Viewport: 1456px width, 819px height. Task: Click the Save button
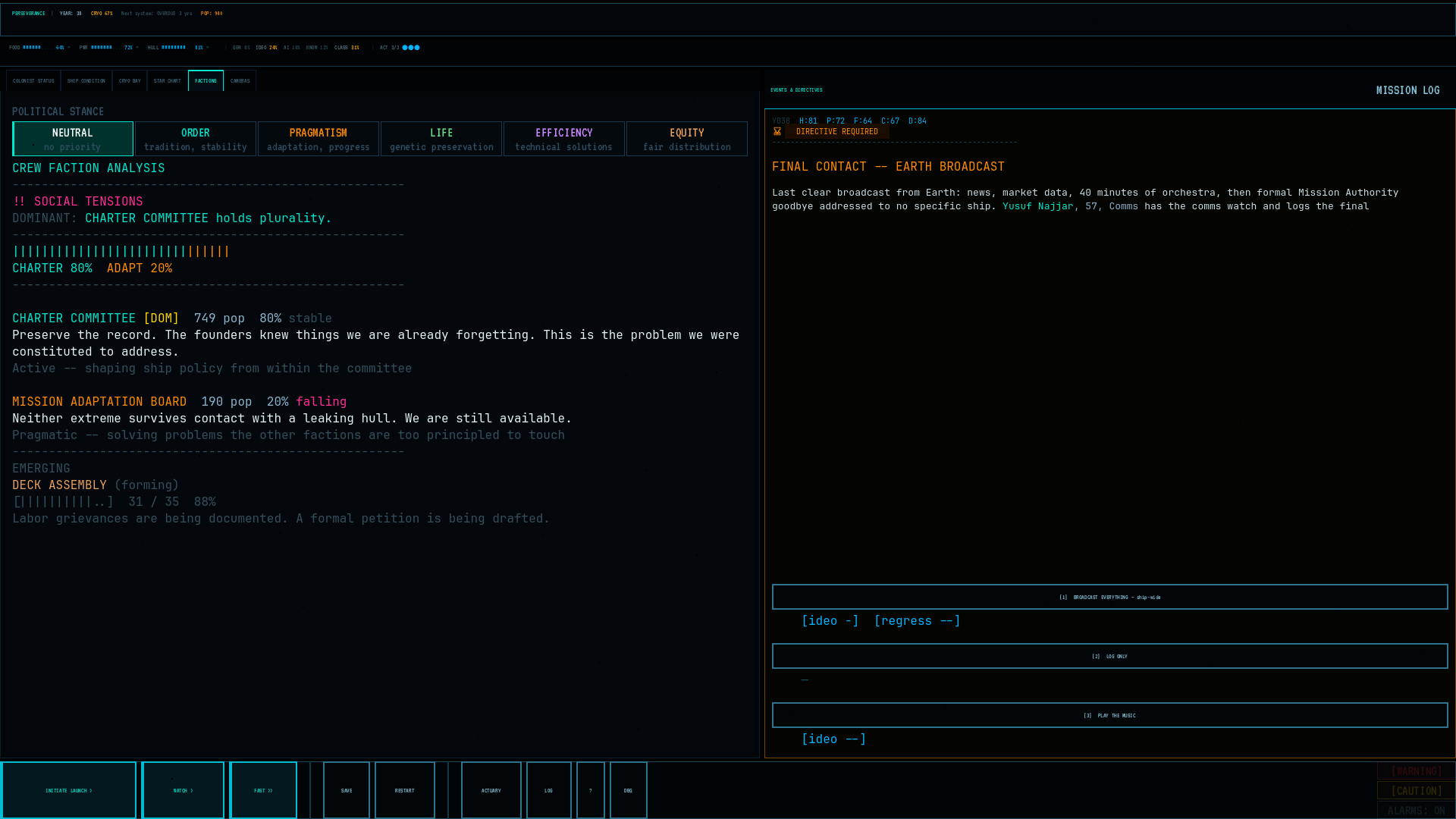click(347, 790)
